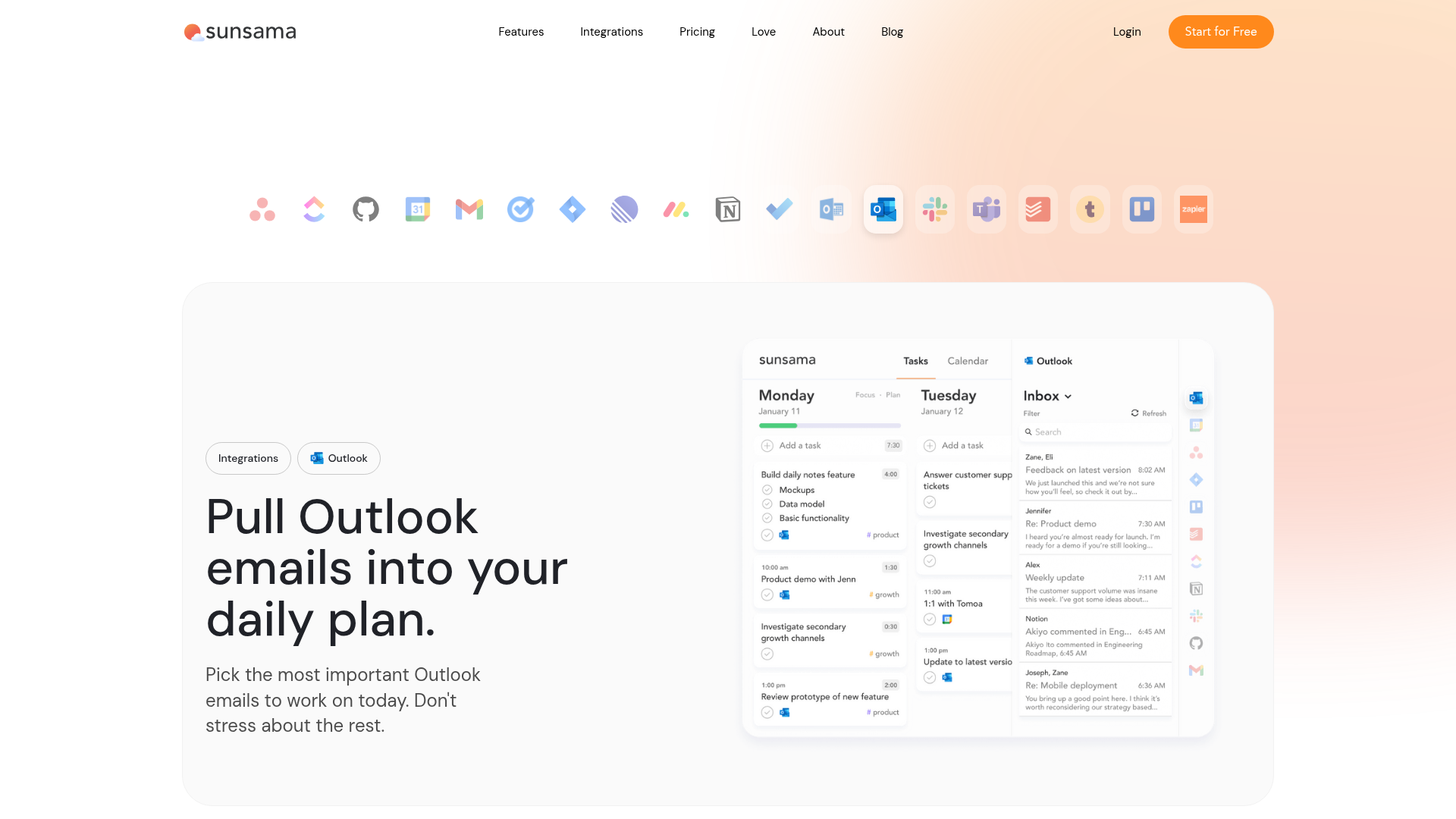
Task: Select the Outlook Calendar integration icon
Action: point(832,209)
